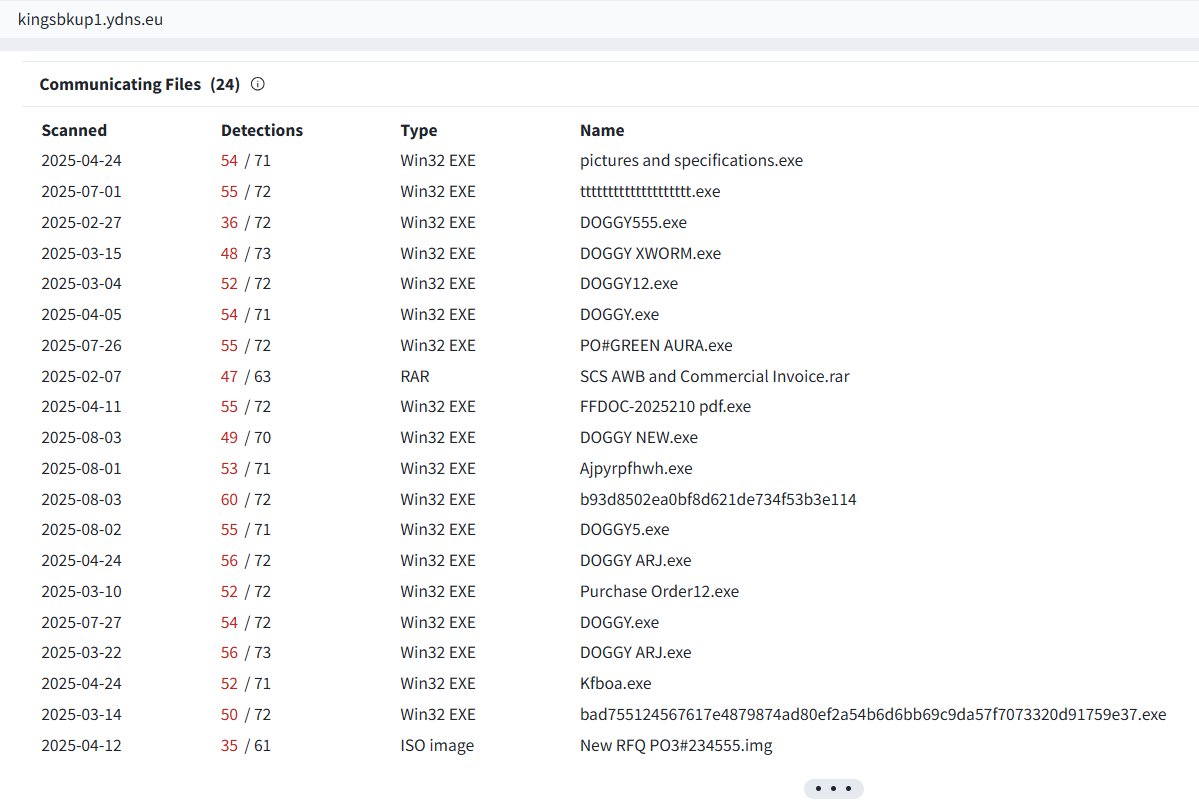Click the Scanned column header
Screen dimensions: 1199x807
tap(74, 130)
